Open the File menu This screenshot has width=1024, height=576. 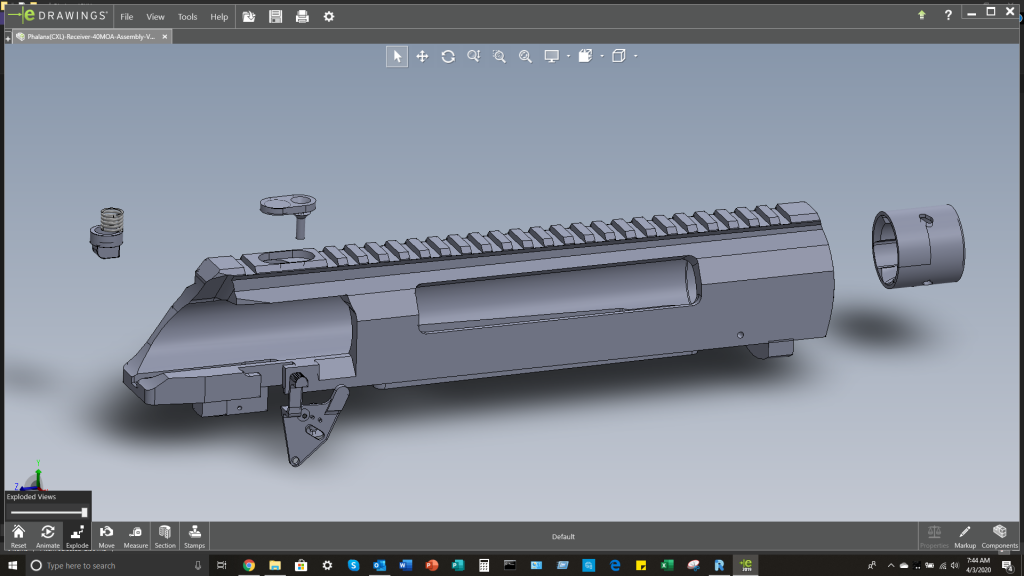click(x=127, y=17)
